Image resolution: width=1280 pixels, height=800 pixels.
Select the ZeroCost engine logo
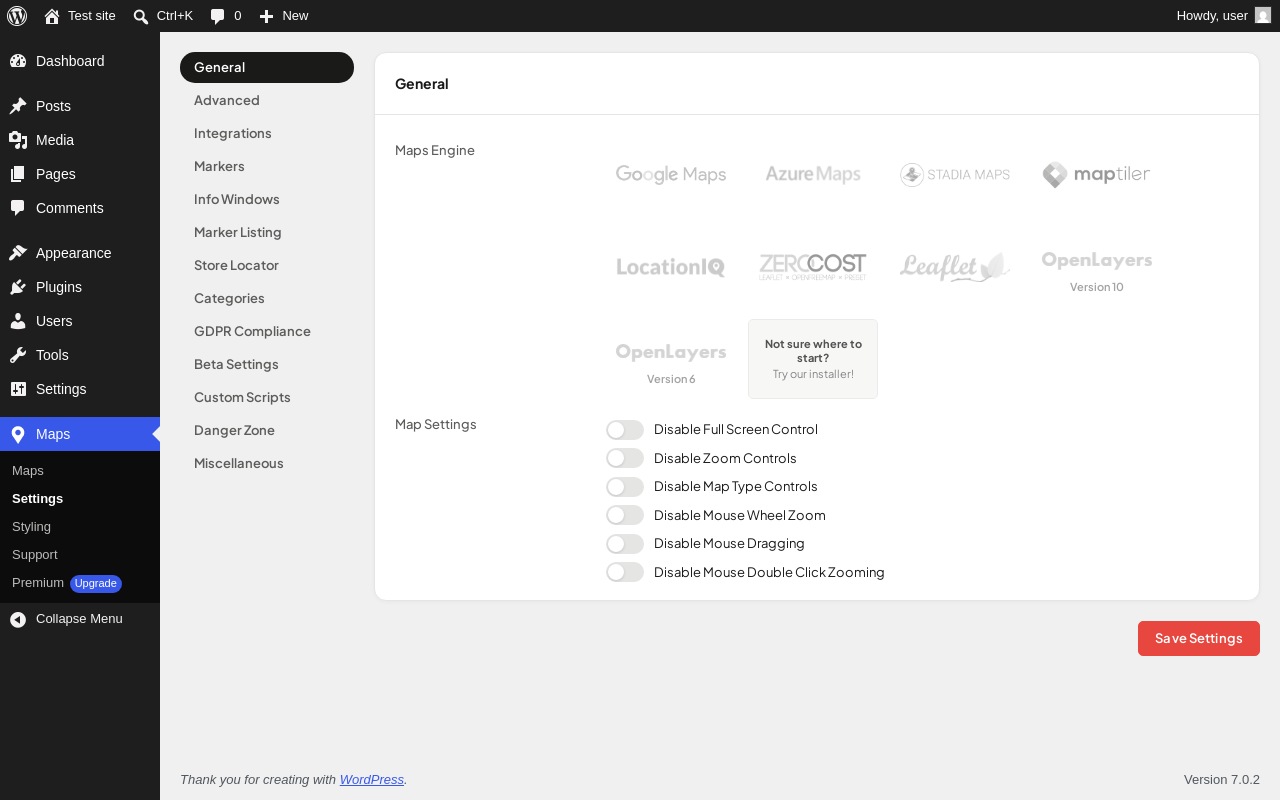[813, 267]
